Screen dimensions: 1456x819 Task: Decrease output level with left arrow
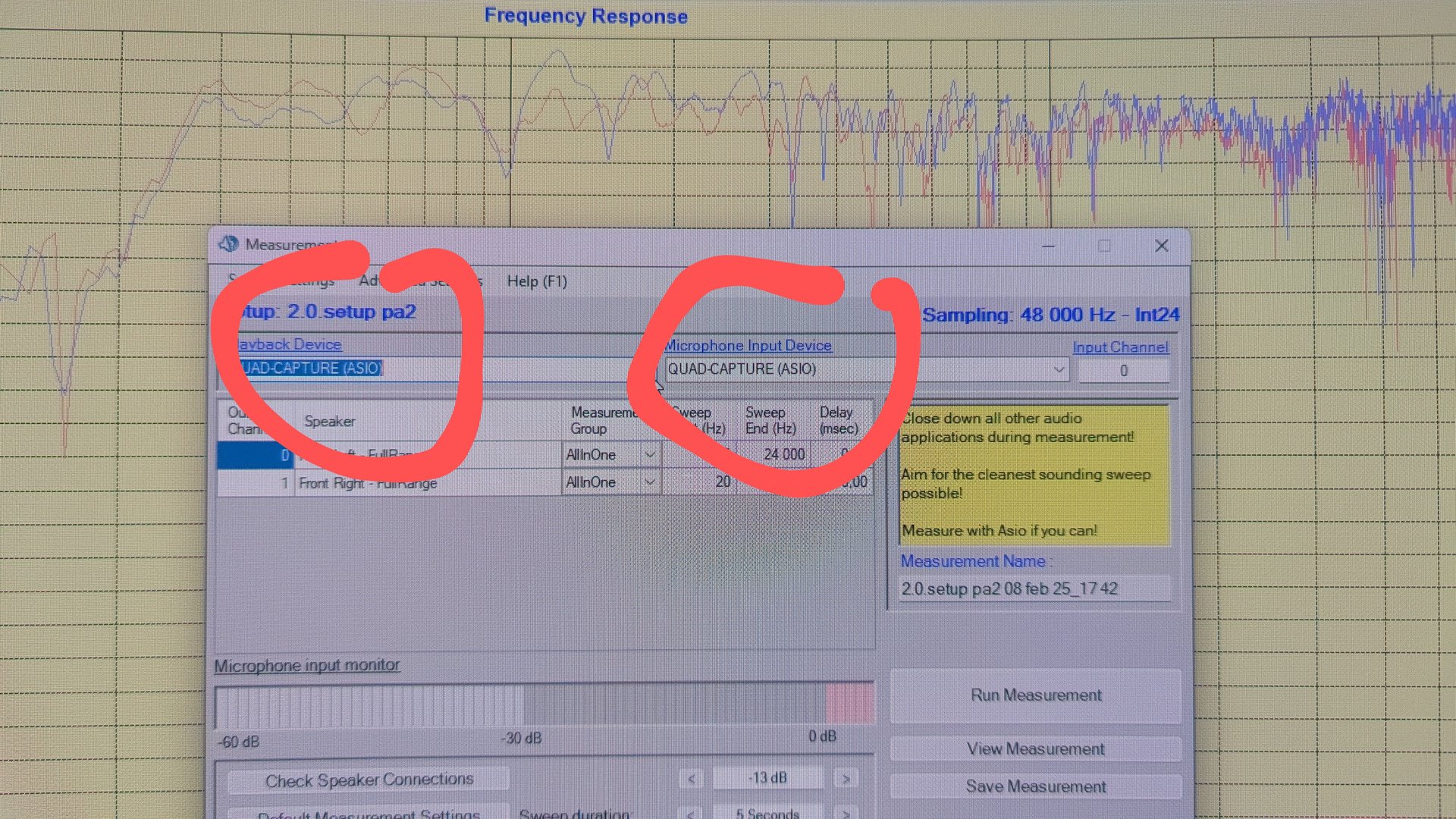point(691,779)
